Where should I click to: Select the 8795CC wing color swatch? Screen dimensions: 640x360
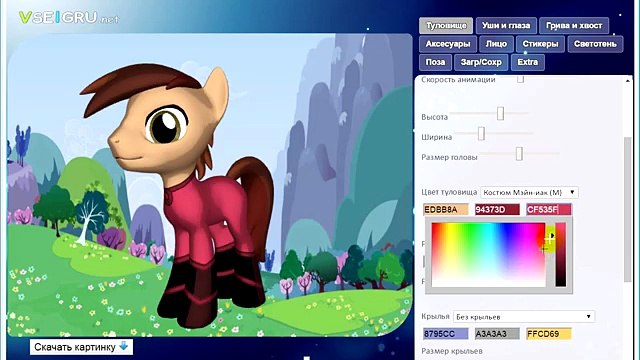[x=446, y=334]
